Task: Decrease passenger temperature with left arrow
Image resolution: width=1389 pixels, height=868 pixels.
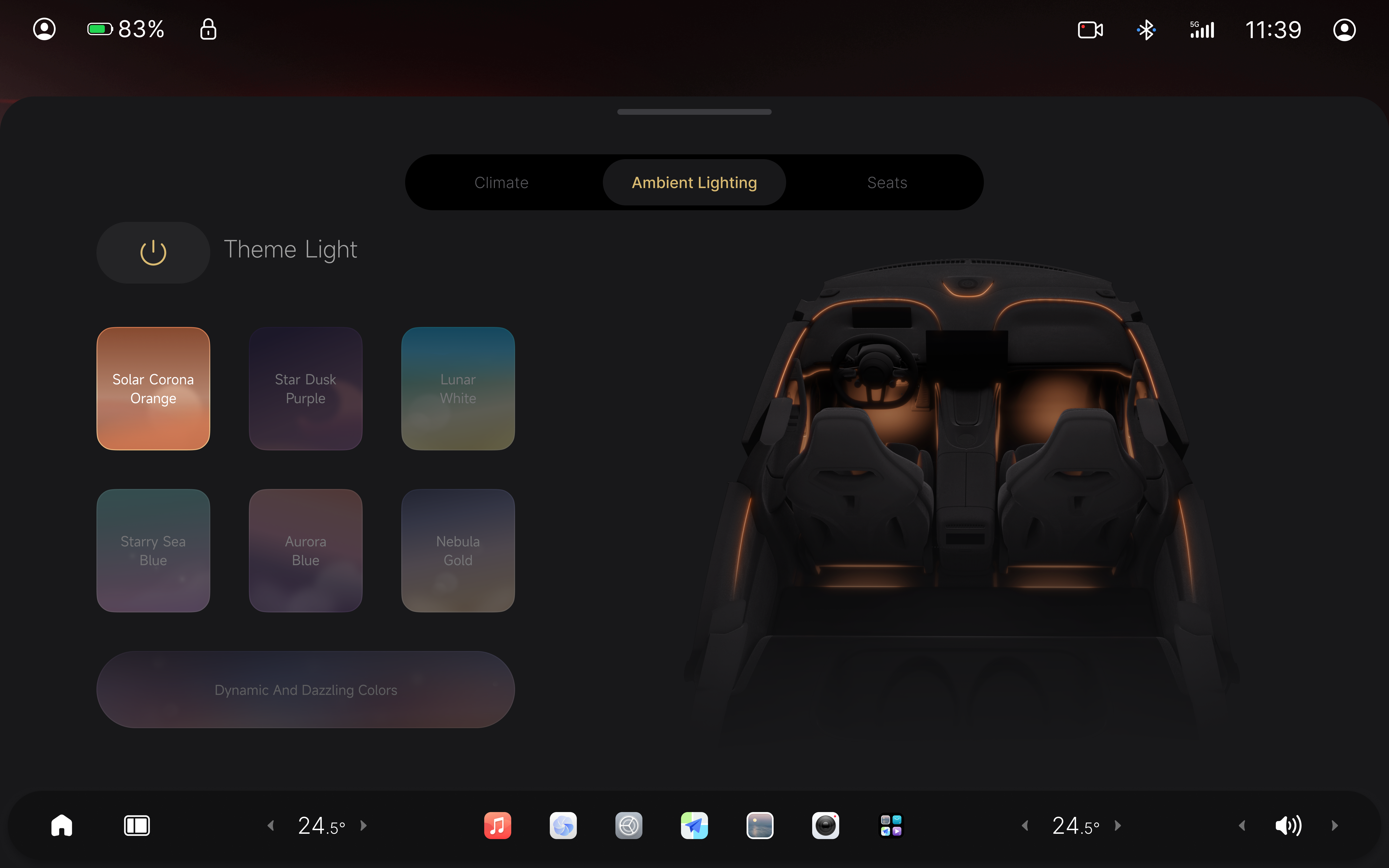Action: click(x=1025, y=826)
